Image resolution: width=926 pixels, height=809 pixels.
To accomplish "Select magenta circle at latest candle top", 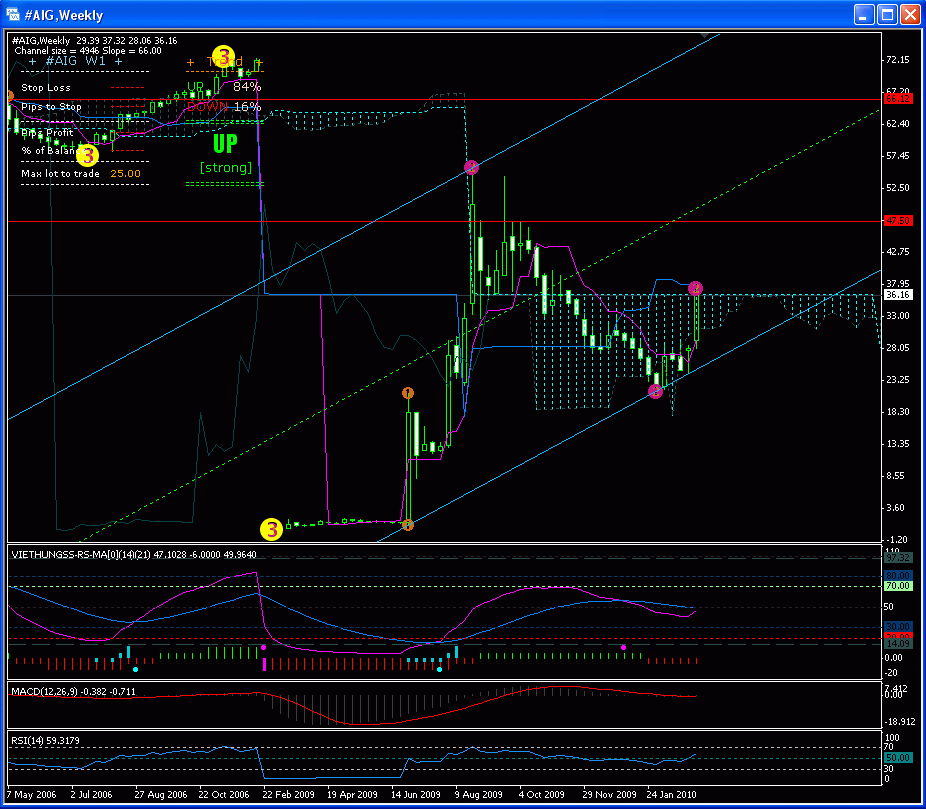I will (696, 288).
